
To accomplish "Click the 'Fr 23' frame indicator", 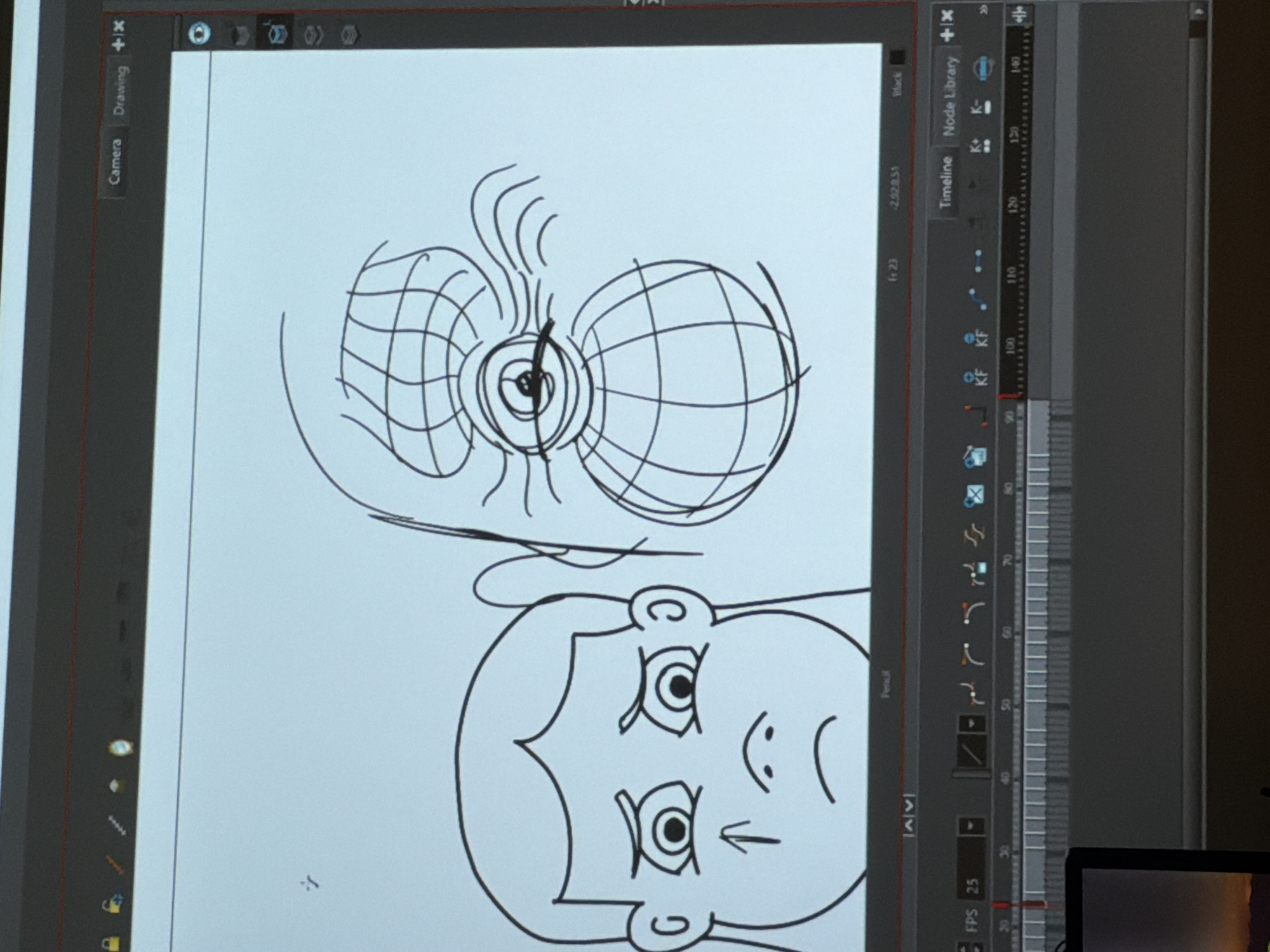I will [893, 270].
